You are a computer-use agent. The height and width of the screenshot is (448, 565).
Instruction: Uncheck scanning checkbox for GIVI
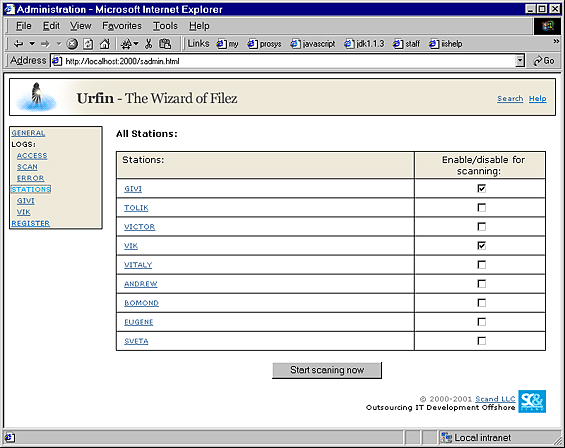pos(481,188)
